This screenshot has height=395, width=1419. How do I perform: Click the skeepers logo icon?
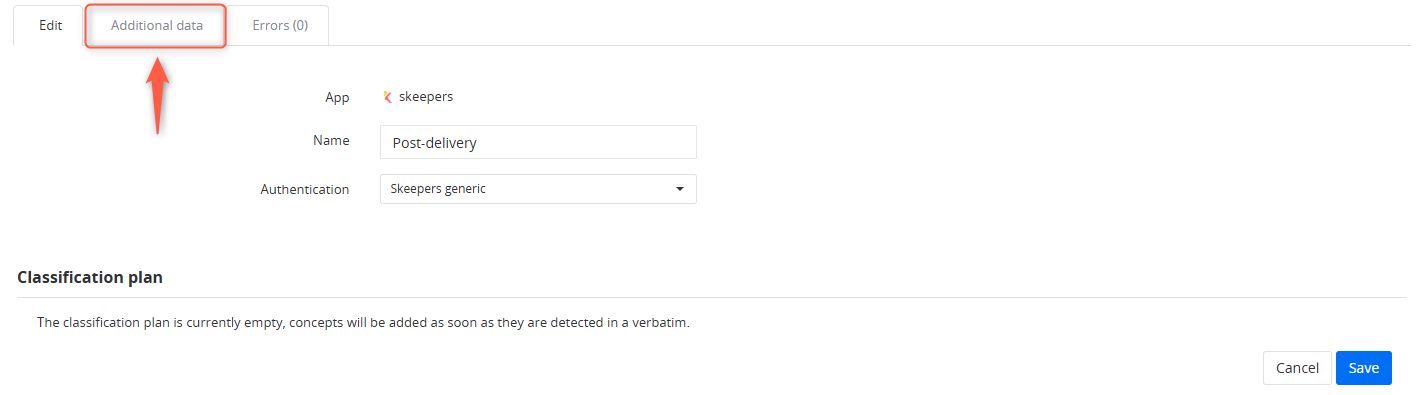[387, 97]
